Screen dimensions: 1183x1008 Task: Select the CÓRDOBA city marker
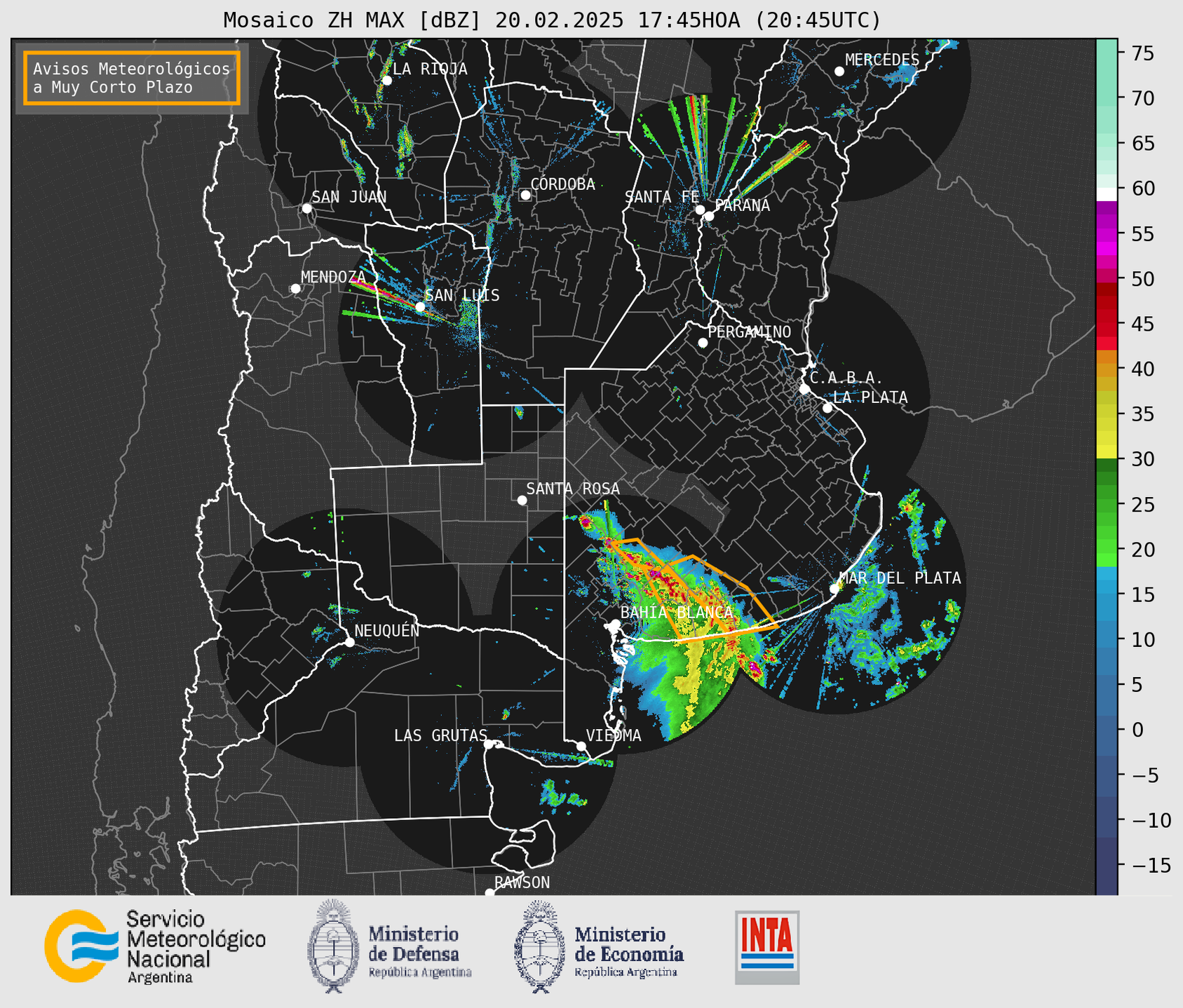click(x=525, y=195)
